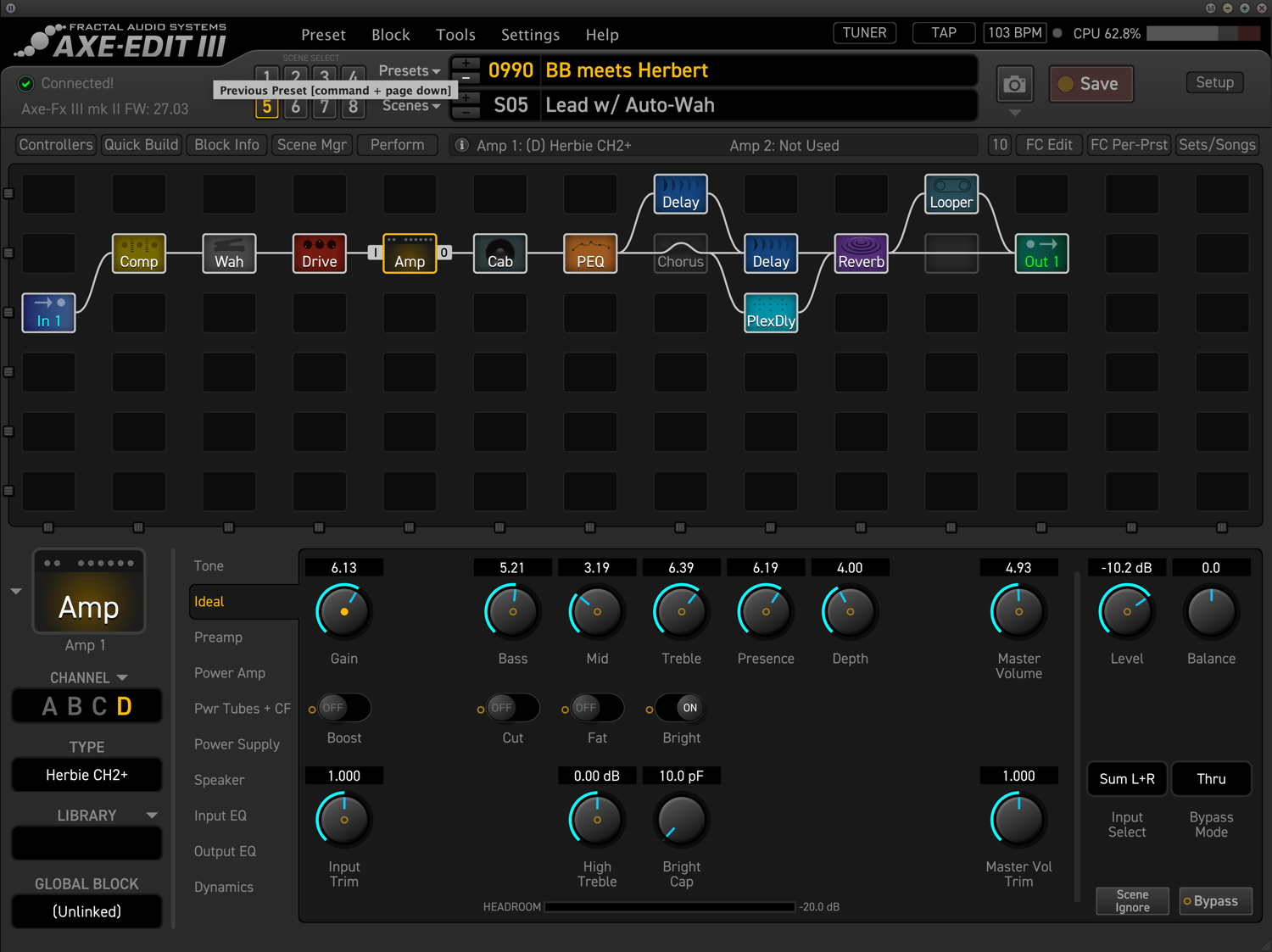1272x952 pixels.
Task: Select channel C
Action: pyautogui.click(x=99, y=706)
